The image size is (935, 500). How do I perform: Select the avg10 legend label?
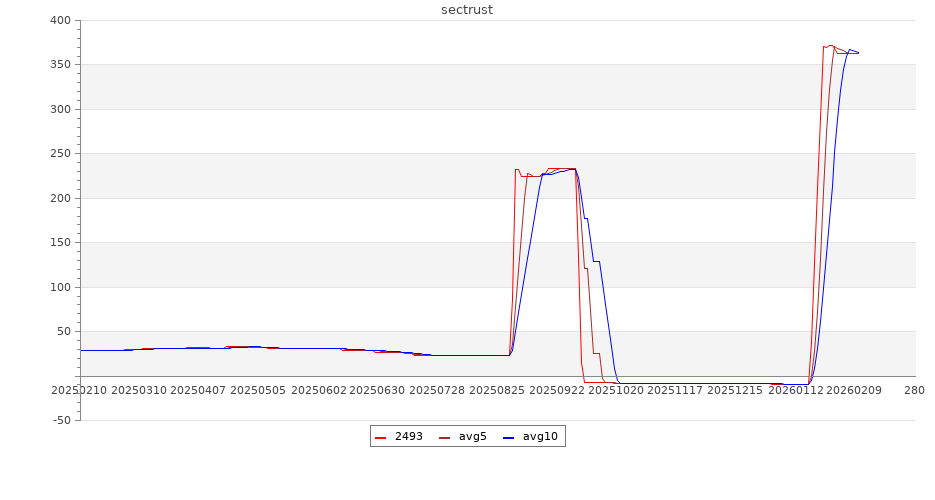pyautogui.click(x=540, y=436)
